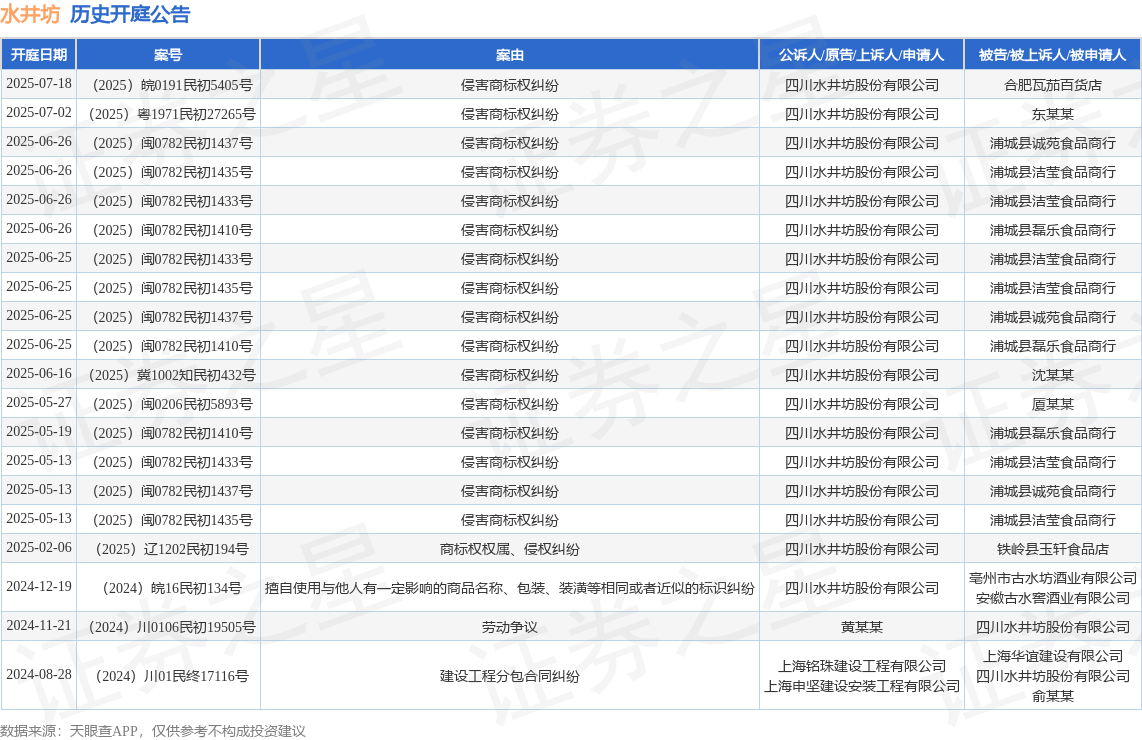
Task: Click plaintiff 上海铭珠建设工程有限公司
Action: point(862,666)
